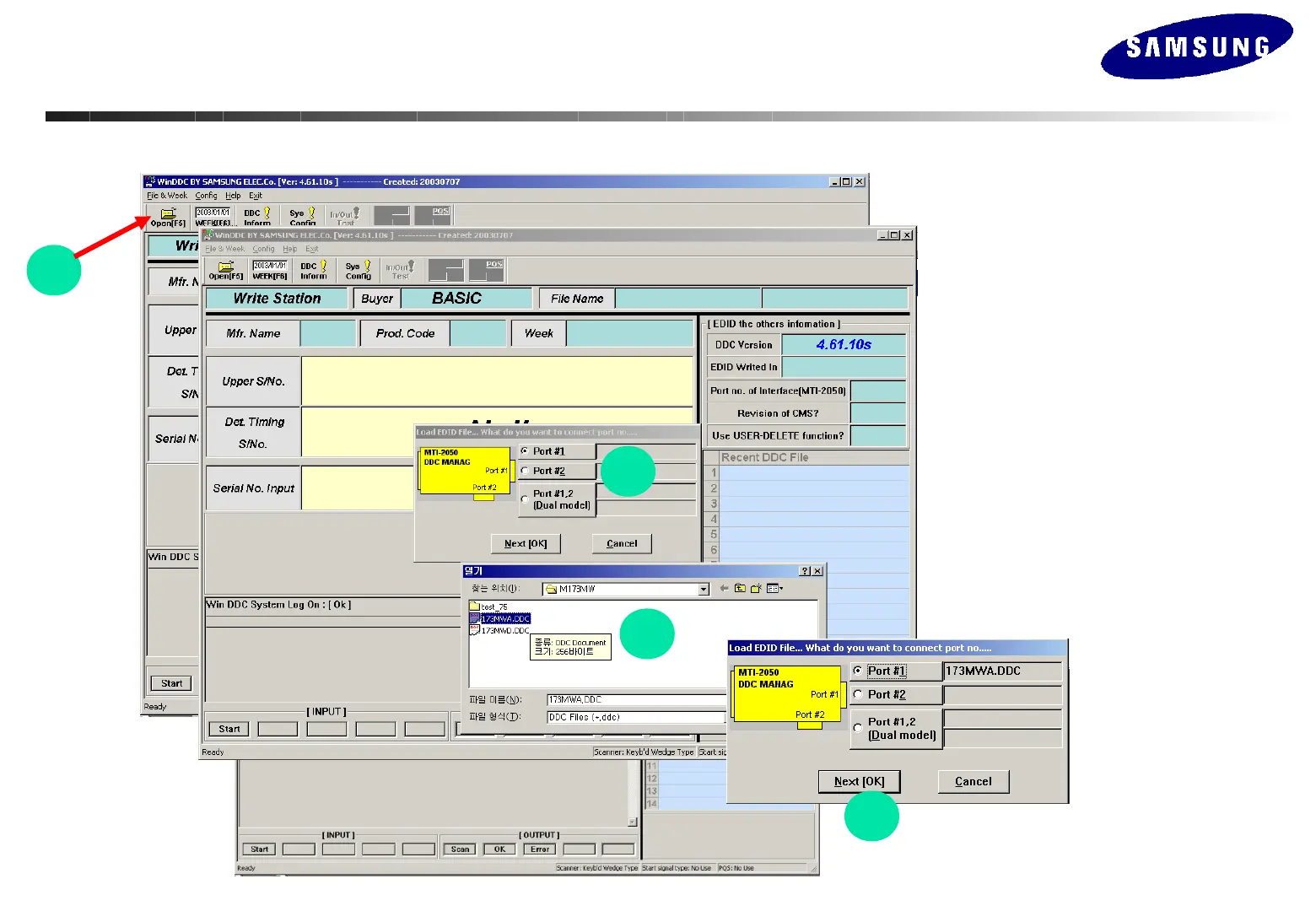Screen dimensions: 1316x911
Task: Click WEEK[F6] icon in the front WinDDC window
Action: click(x=270, y=271)
